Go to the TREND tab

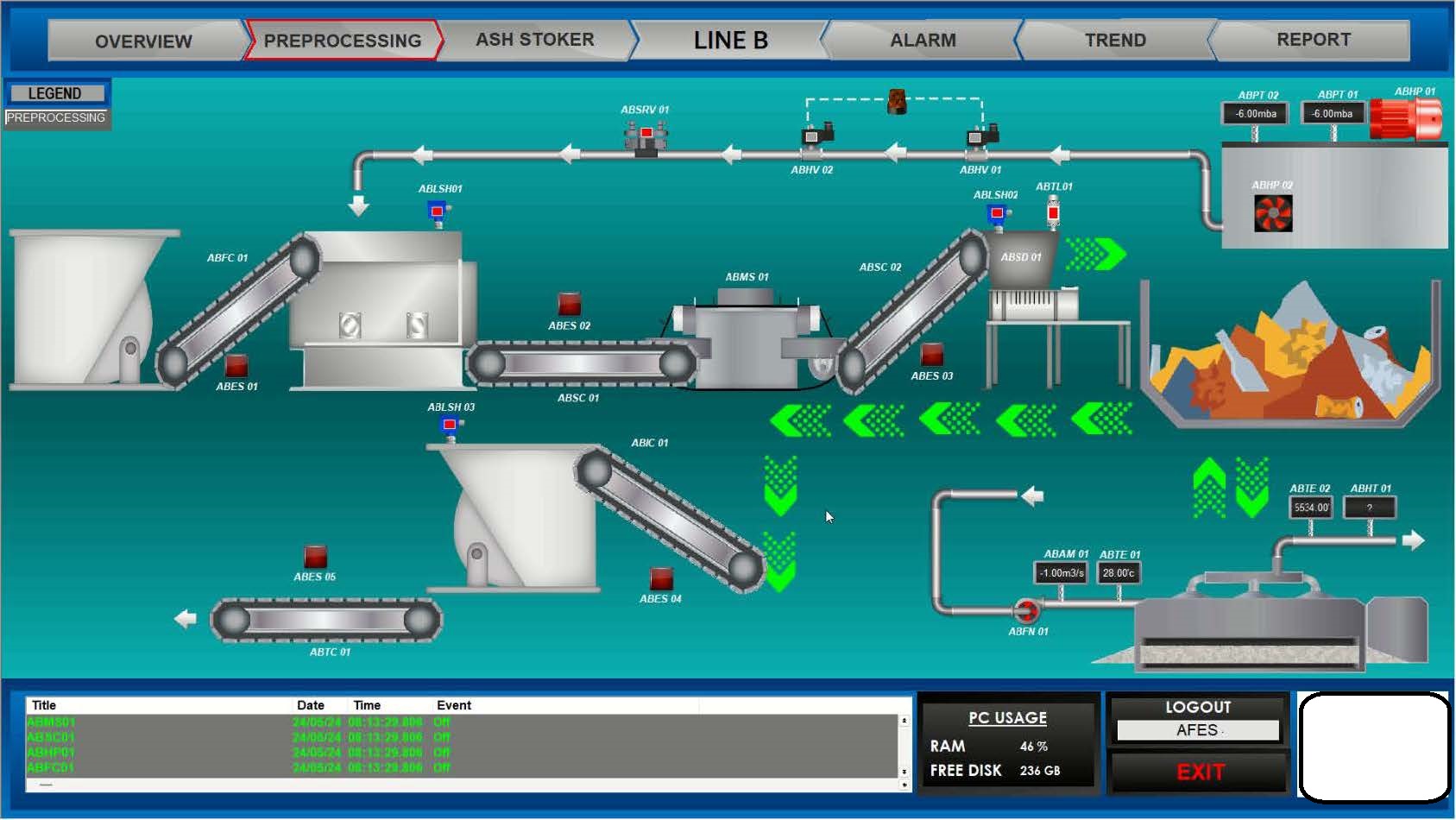coord(1114,41)
